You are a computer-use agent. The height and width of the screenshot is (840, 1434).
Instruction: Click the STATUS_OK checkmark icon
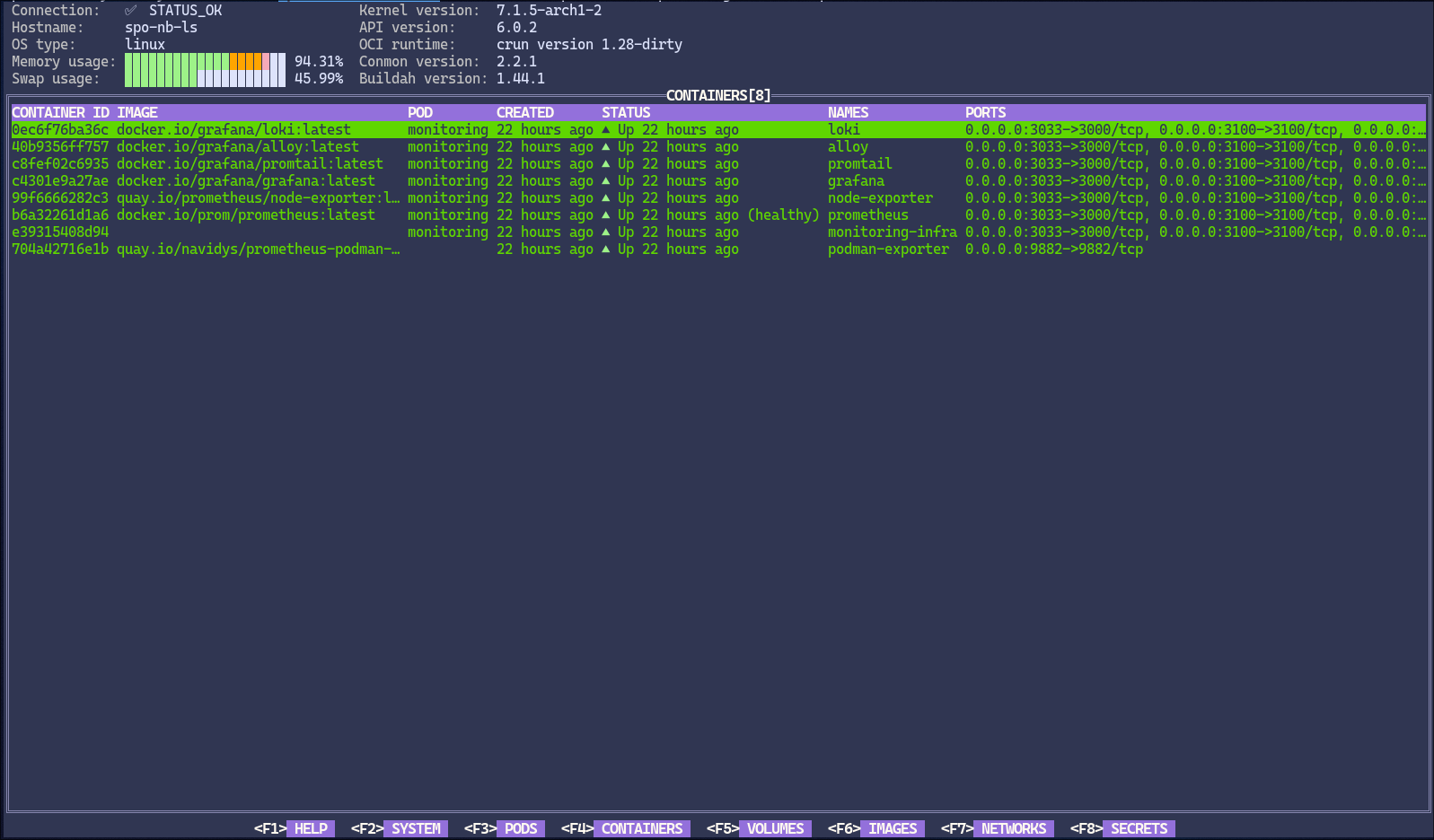[131, 10]
